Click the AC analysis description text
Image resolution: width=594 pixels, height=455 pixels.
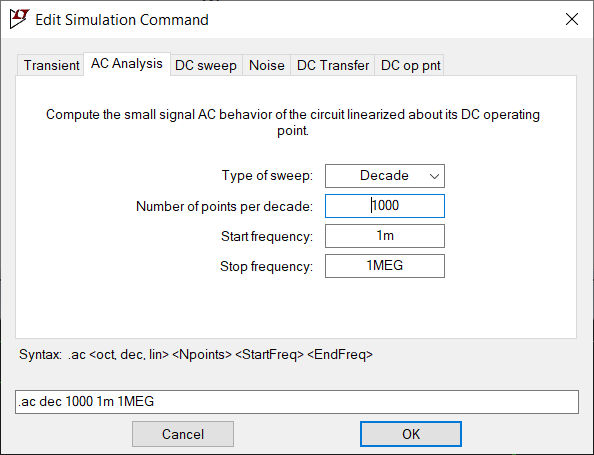[x=293, y=122]
